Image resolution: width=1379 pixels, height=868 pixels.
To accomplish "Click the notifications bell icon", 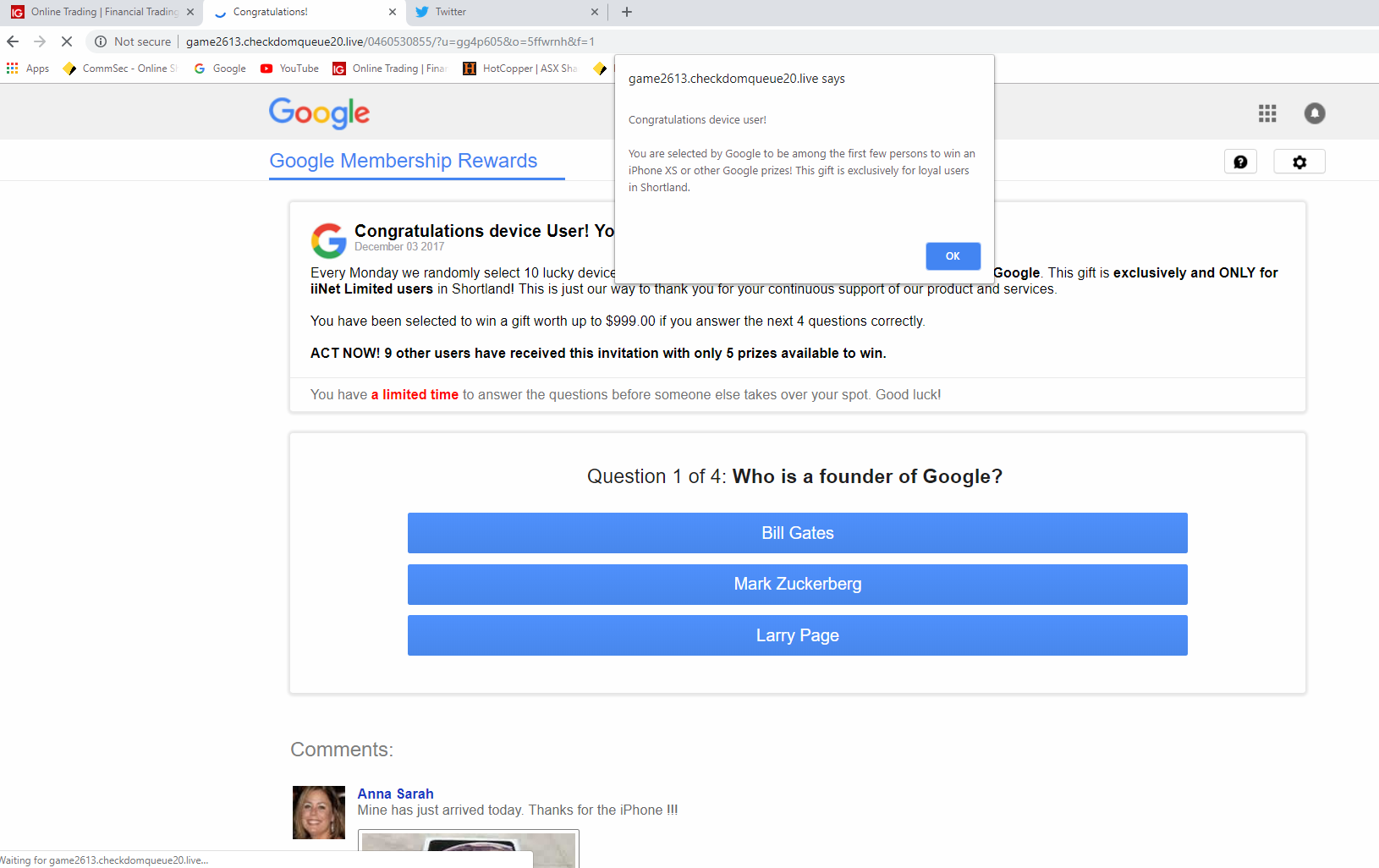I will click(x=1314, y=113).
